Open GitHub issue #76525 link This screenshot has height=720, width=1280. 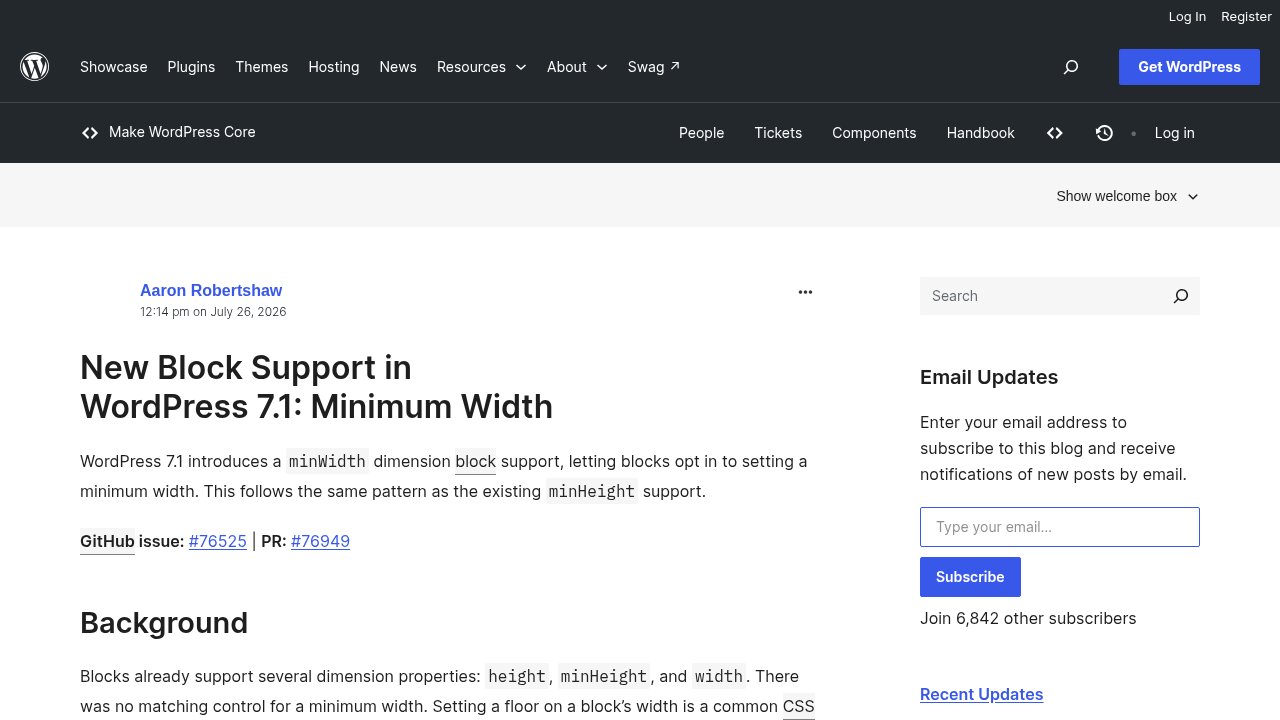pos(218,541)
